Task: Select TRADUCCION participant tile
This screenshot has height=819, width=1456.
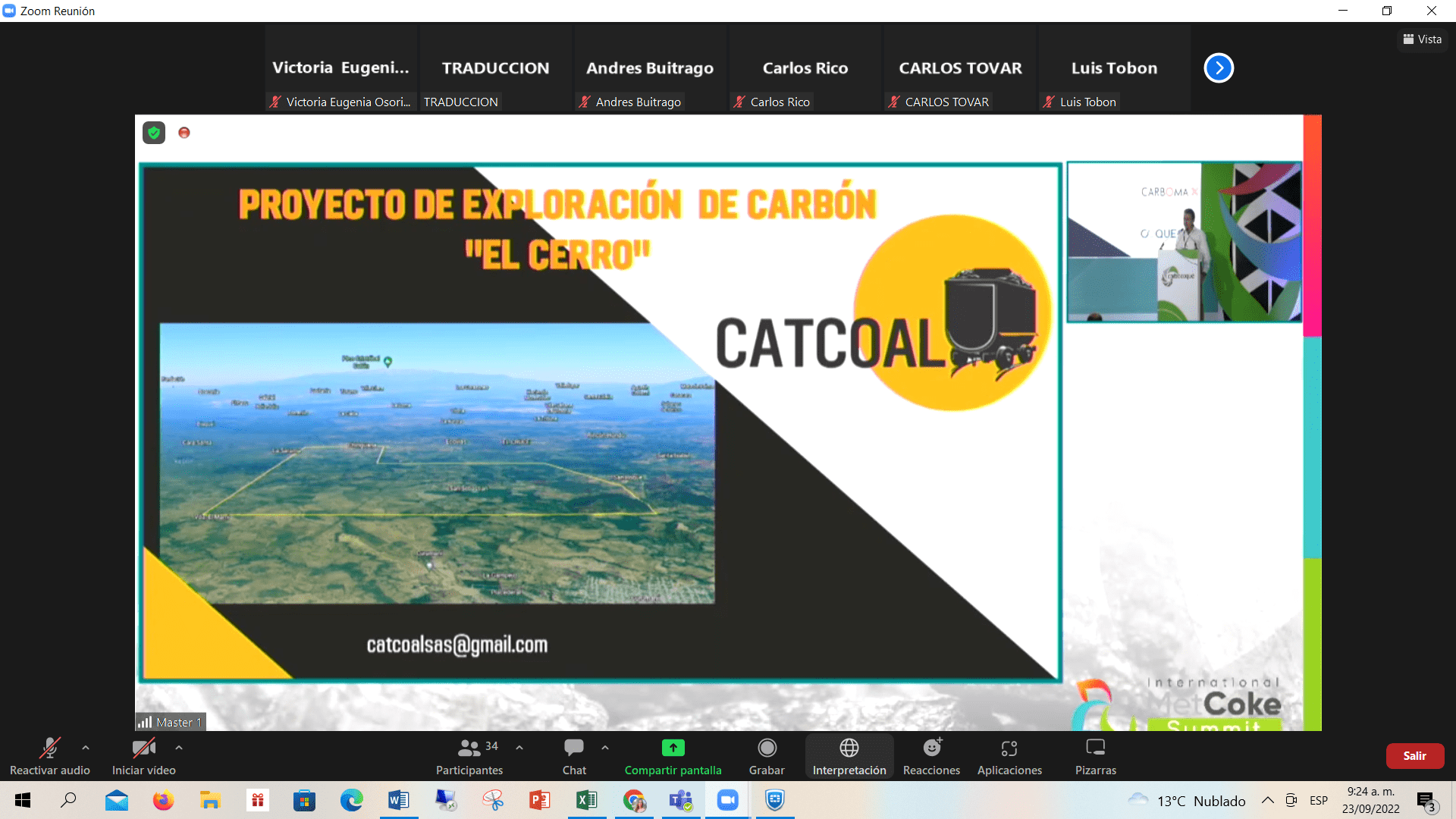Action: point(495,68)
